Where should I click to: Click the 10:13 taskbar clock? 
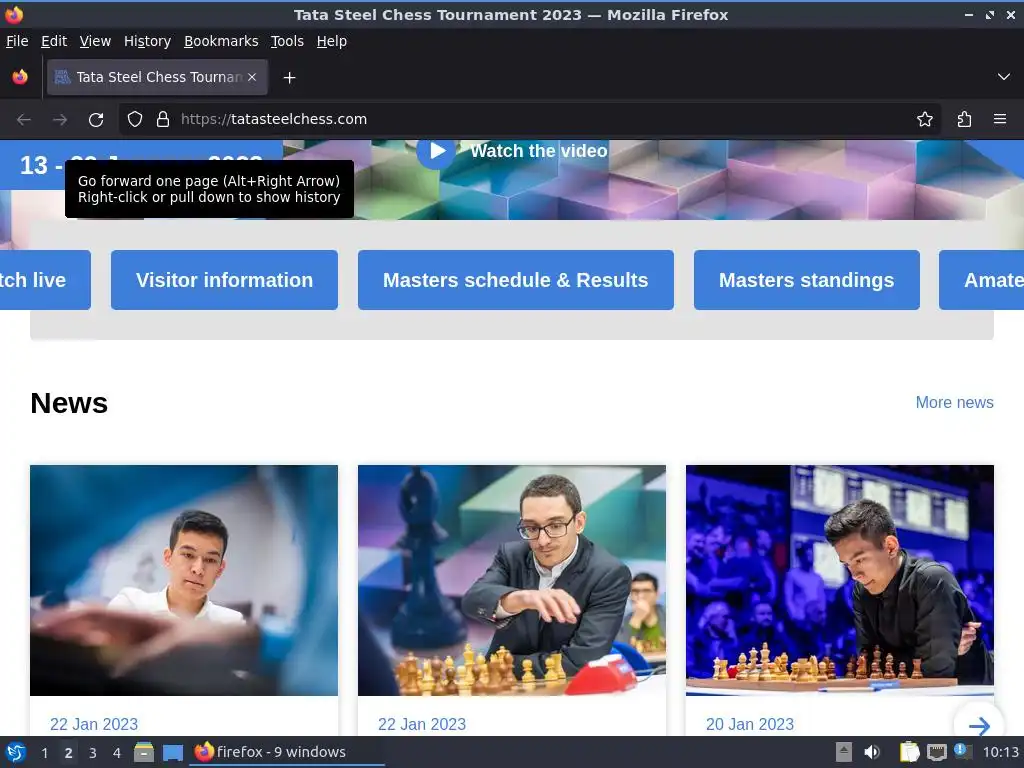click(x=1000, y=752)
